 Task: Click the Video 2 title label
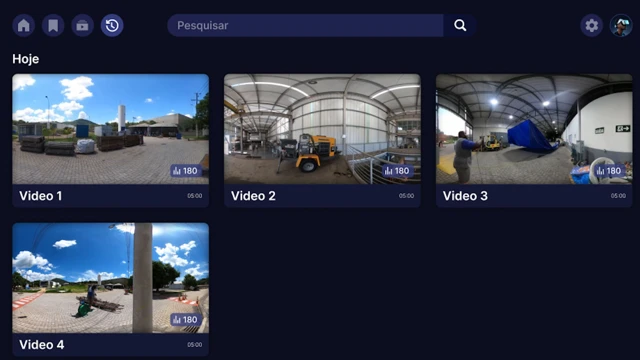[253, 196]
